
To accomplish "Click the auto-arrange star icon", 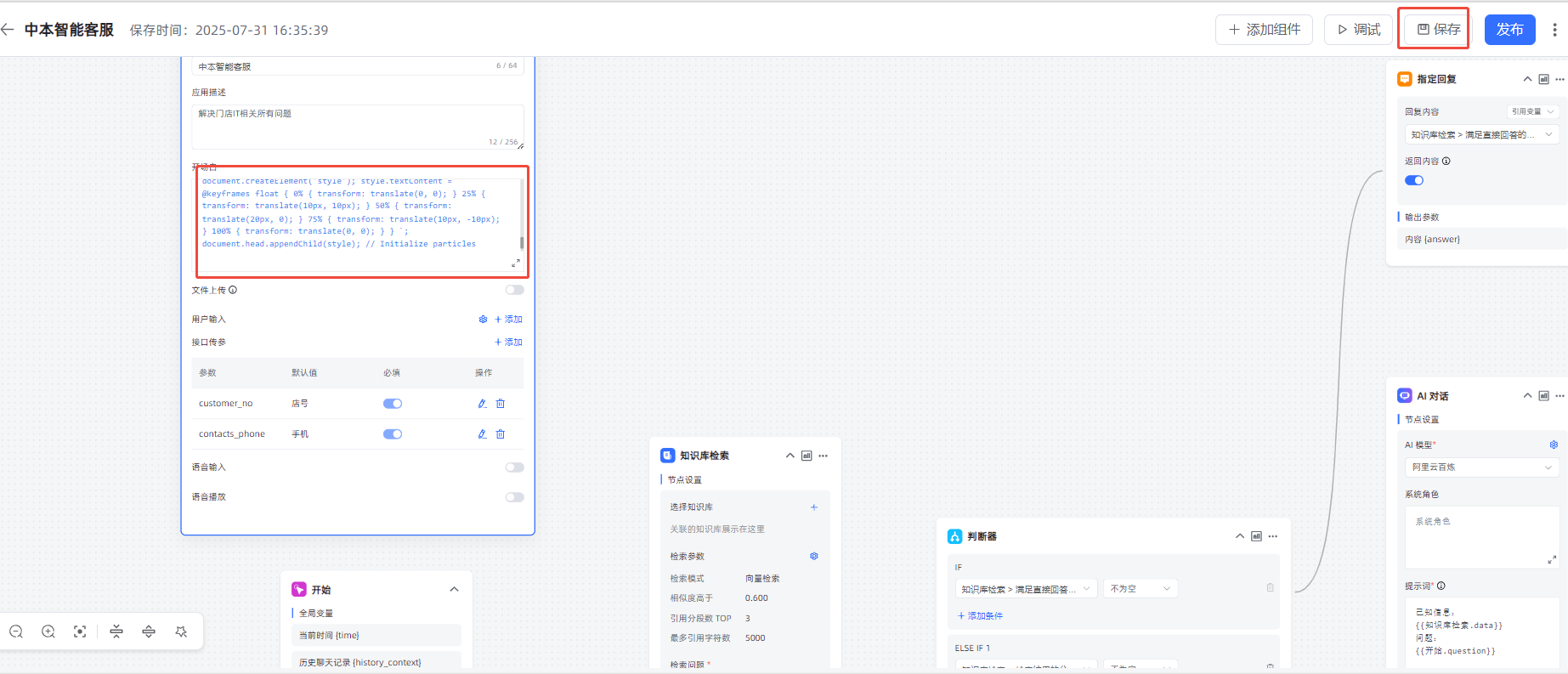I will pyautogui.click(x=181, y=632).
